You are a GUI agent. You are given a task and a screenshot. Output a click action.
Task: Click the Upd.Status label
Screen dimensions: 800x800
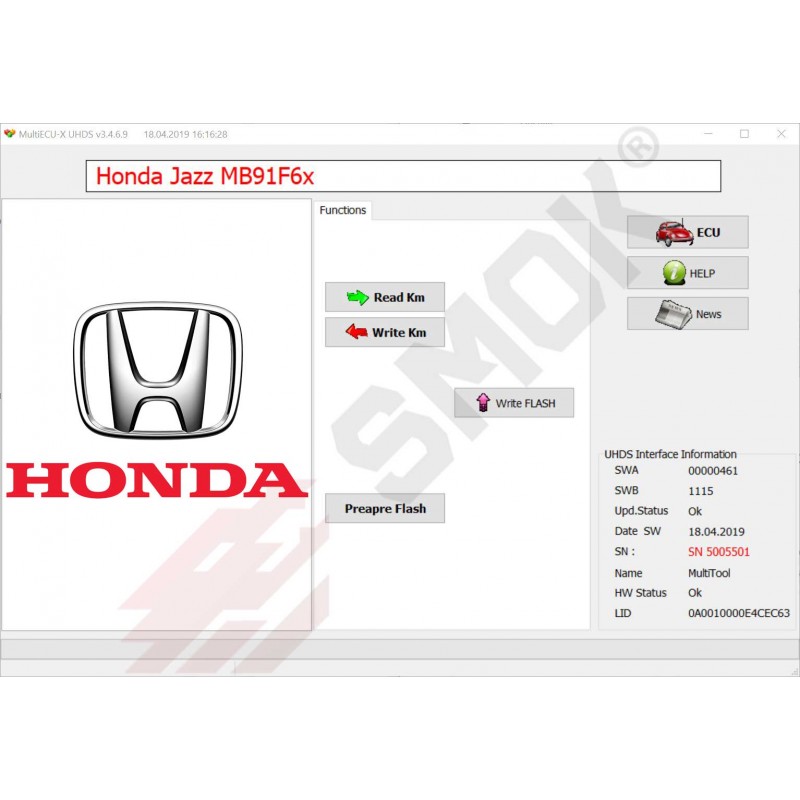tap(641, 511)
